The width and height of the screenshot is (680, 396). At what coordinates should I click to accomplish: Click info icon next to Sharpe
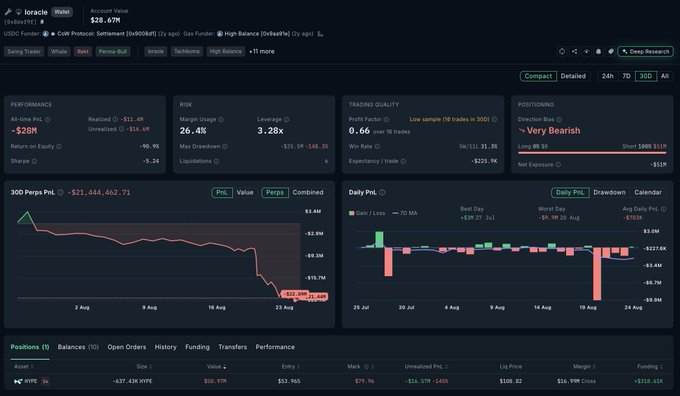34,161
